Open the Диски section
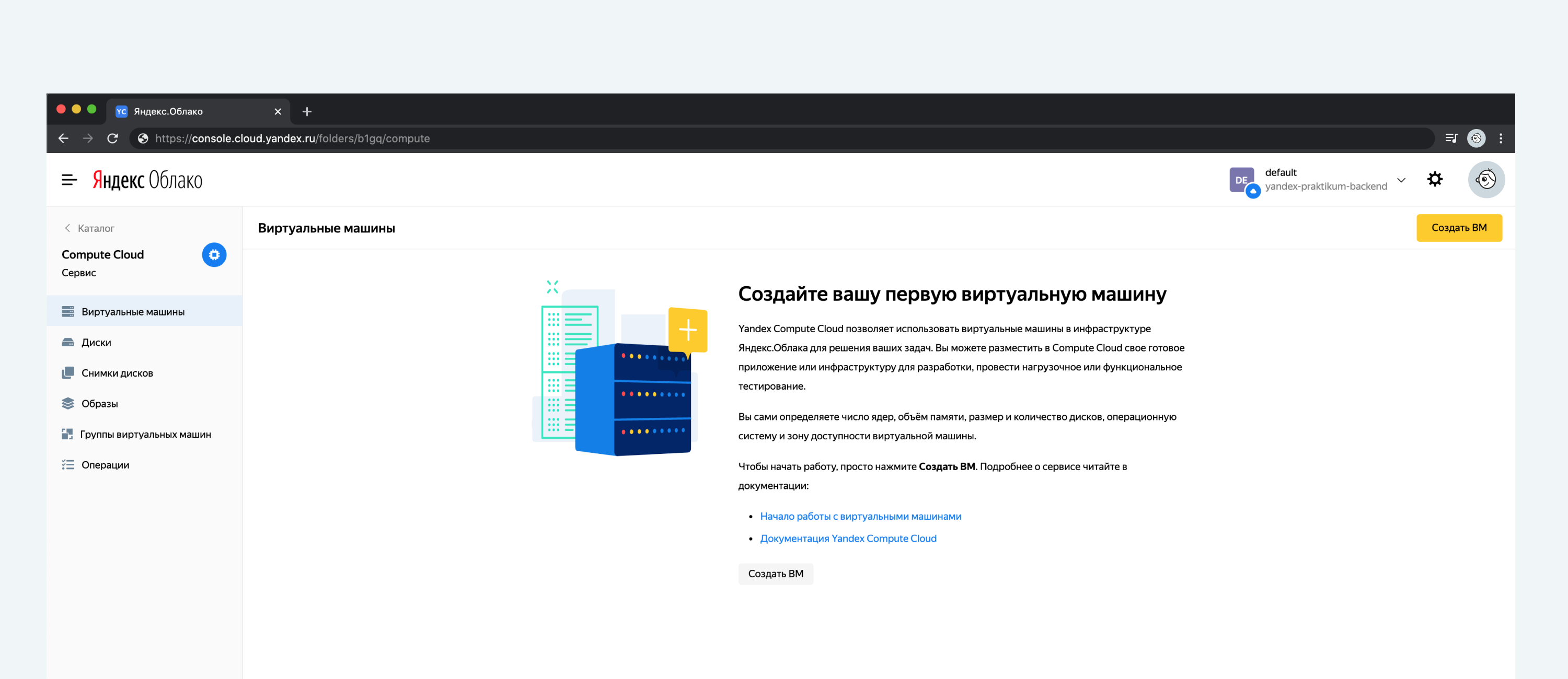 [x=144, y=342]
